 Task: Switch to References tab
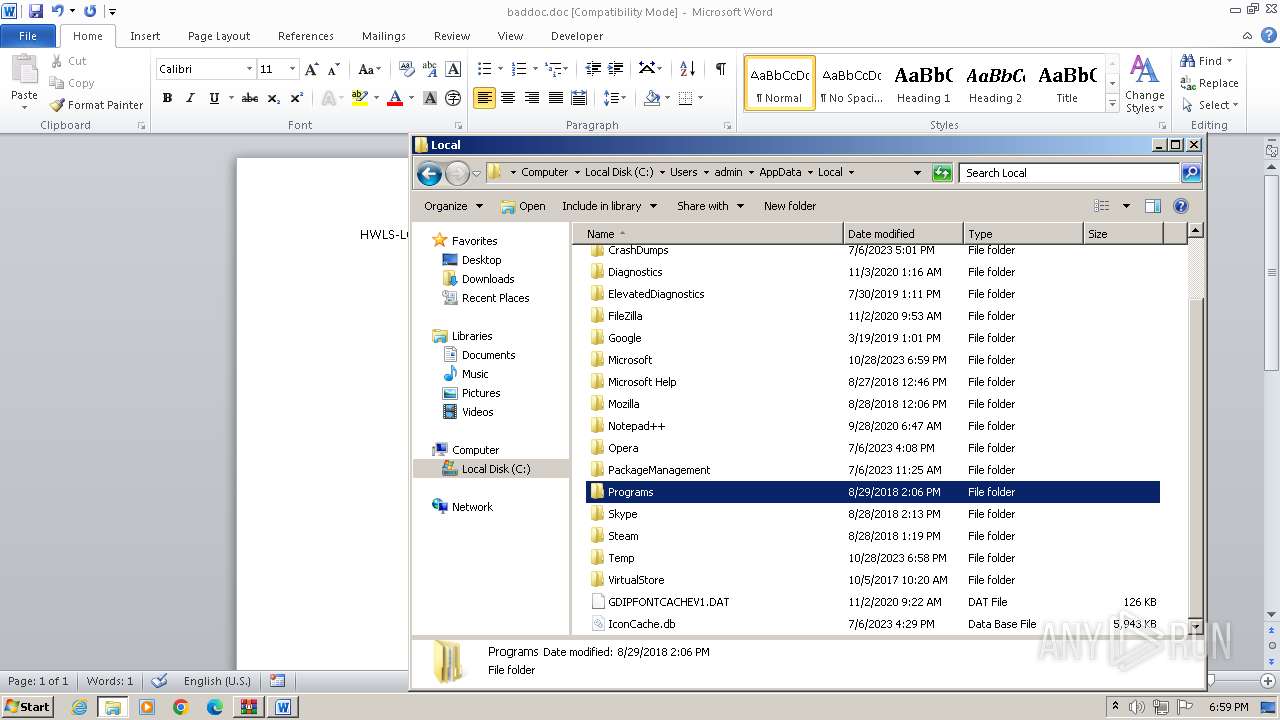[x=306, y=36]
